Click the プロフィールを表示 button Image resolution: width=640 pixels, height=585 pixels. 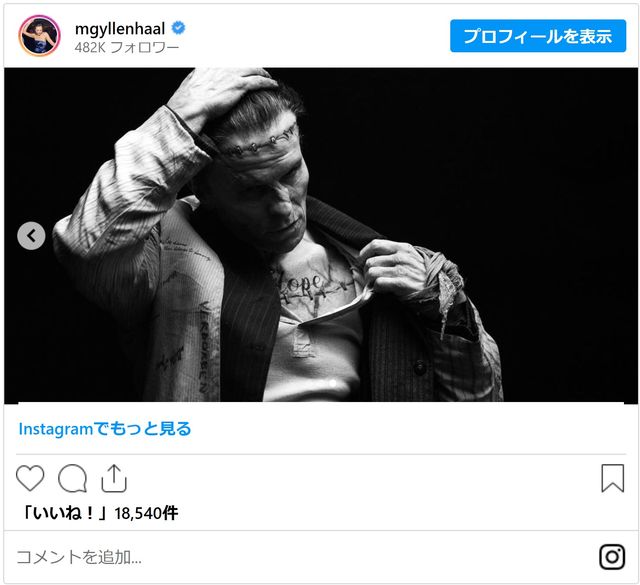click(538, 36)
